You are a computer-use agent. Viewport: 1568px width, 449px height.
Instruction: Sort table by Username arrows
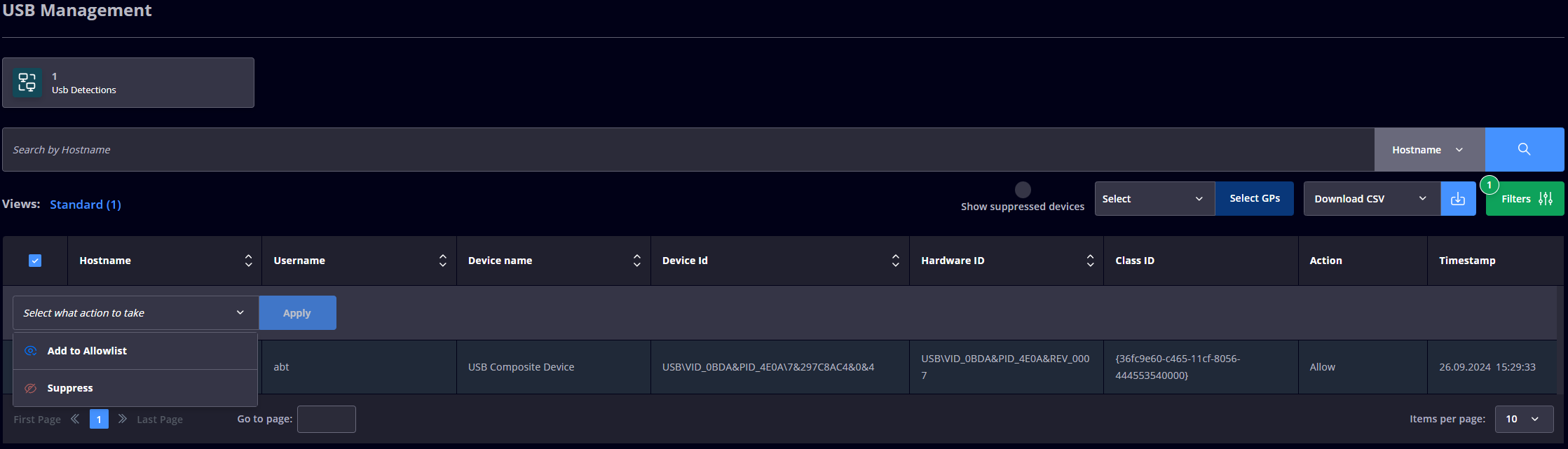(x=442, y=261)
